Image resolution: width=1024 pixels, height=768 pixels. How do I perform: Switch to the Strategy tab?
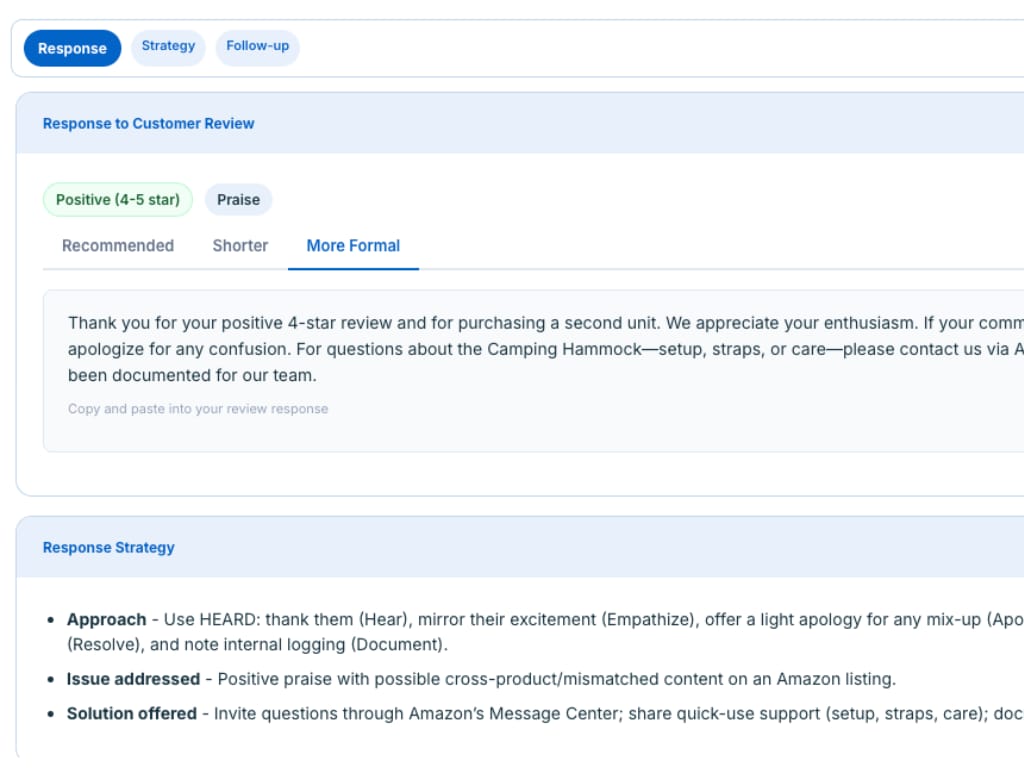point(168,46)
